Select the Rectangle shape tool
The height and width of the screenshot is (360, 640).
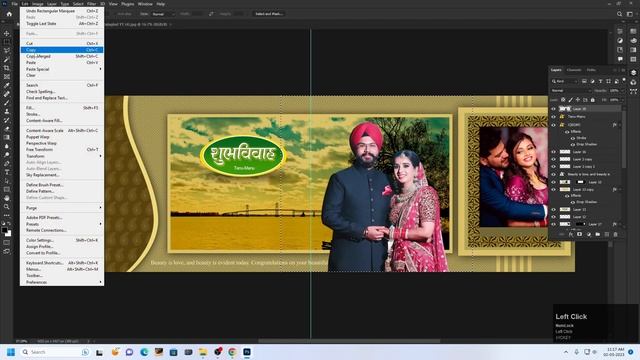[7, 189]
